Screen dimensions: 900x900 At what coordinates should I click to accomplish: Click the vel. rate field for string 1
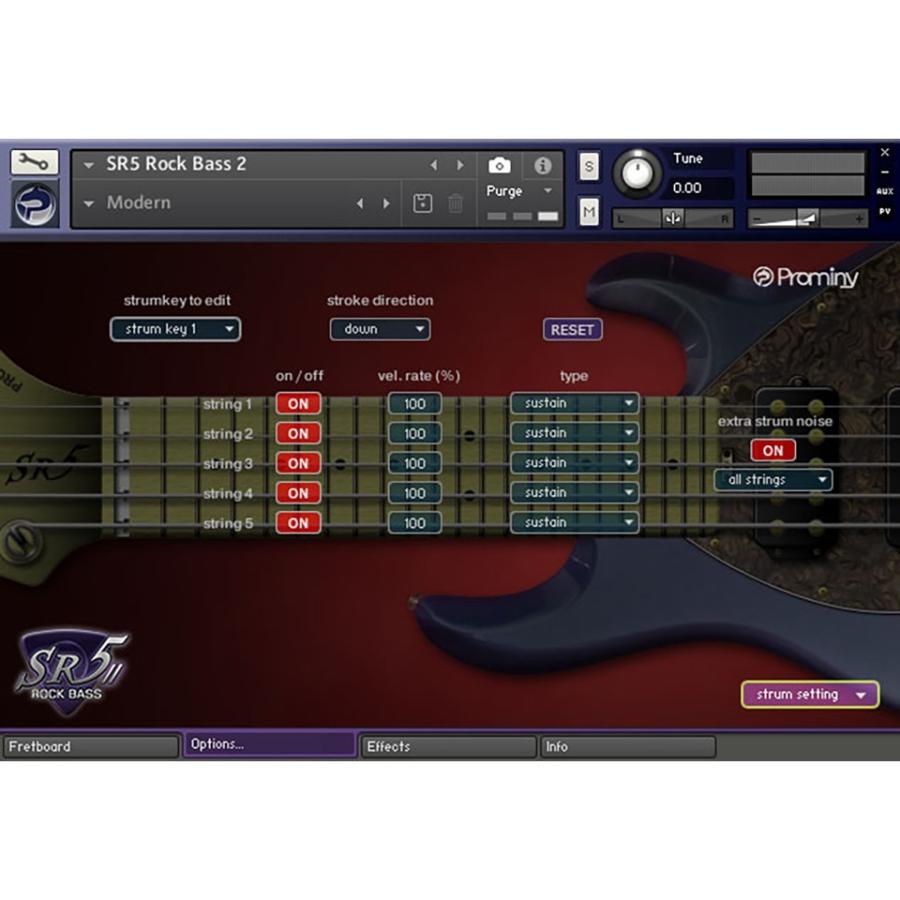pos(414,403)
